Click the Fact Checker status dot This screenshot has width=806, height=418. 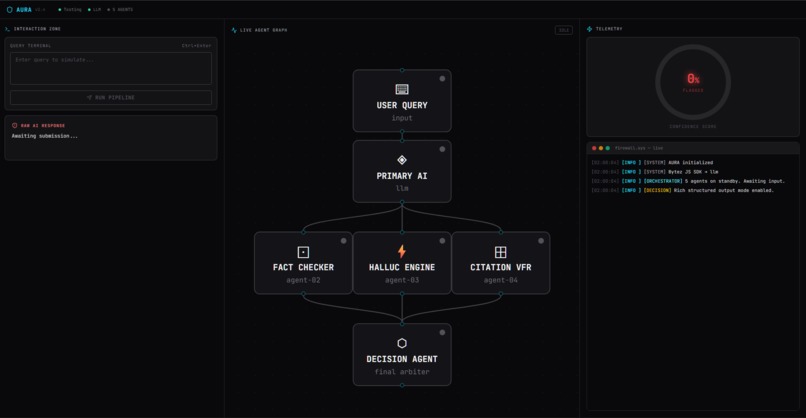(x=343, y=241)
